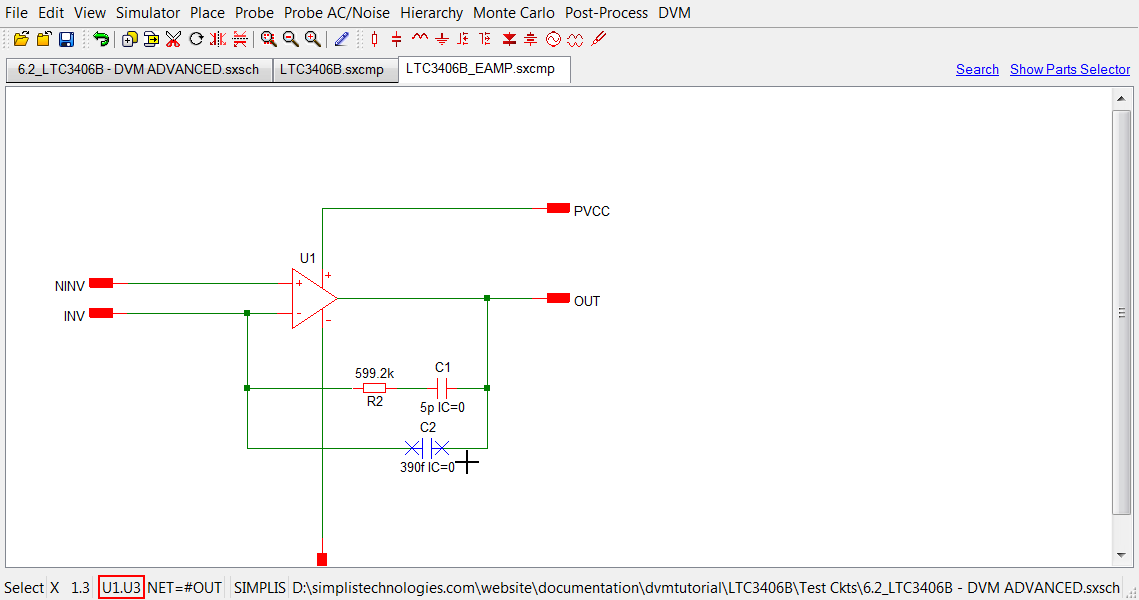Open the Probe AC/Noise menu
This screenshot has height=600, width=1139.
(x=337, y=13)
